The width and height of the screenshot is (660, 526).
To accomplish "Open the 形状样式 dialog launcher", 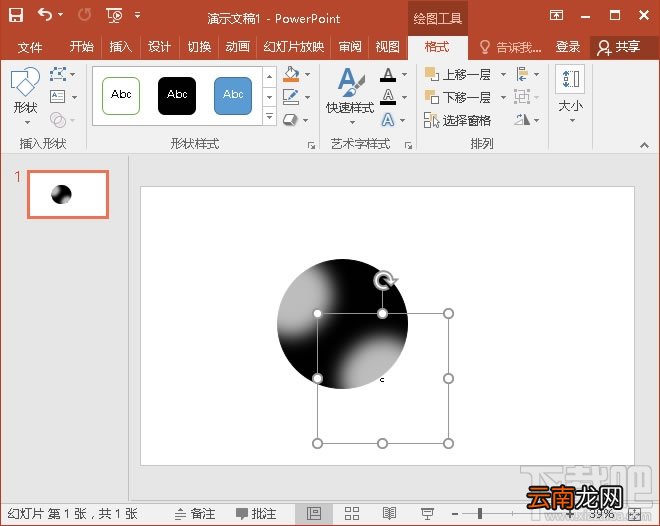I will pos(311,146).
